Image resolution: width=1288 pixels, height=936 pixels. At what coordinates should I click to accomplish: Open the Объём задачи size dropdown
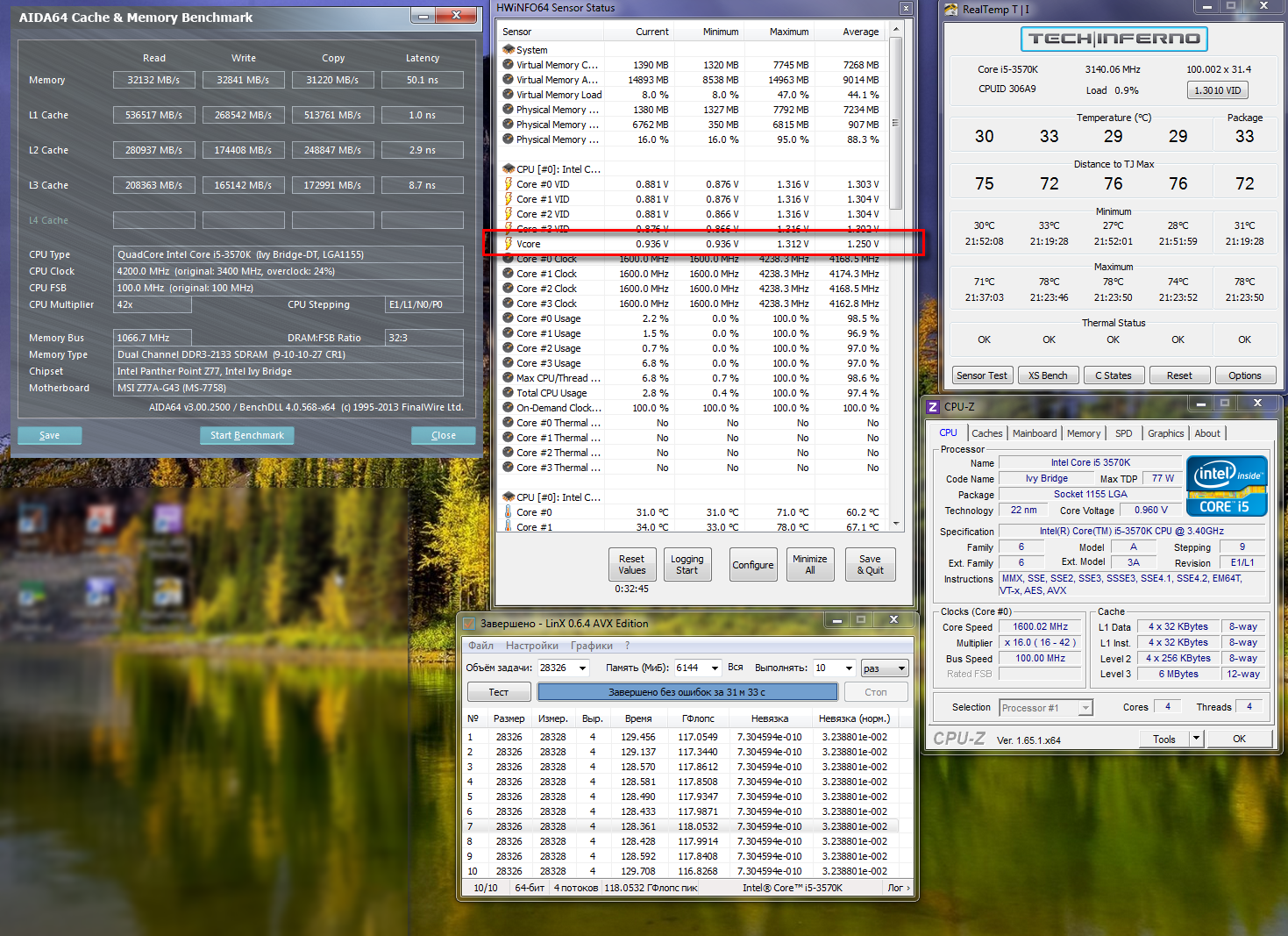coord(584,668)
